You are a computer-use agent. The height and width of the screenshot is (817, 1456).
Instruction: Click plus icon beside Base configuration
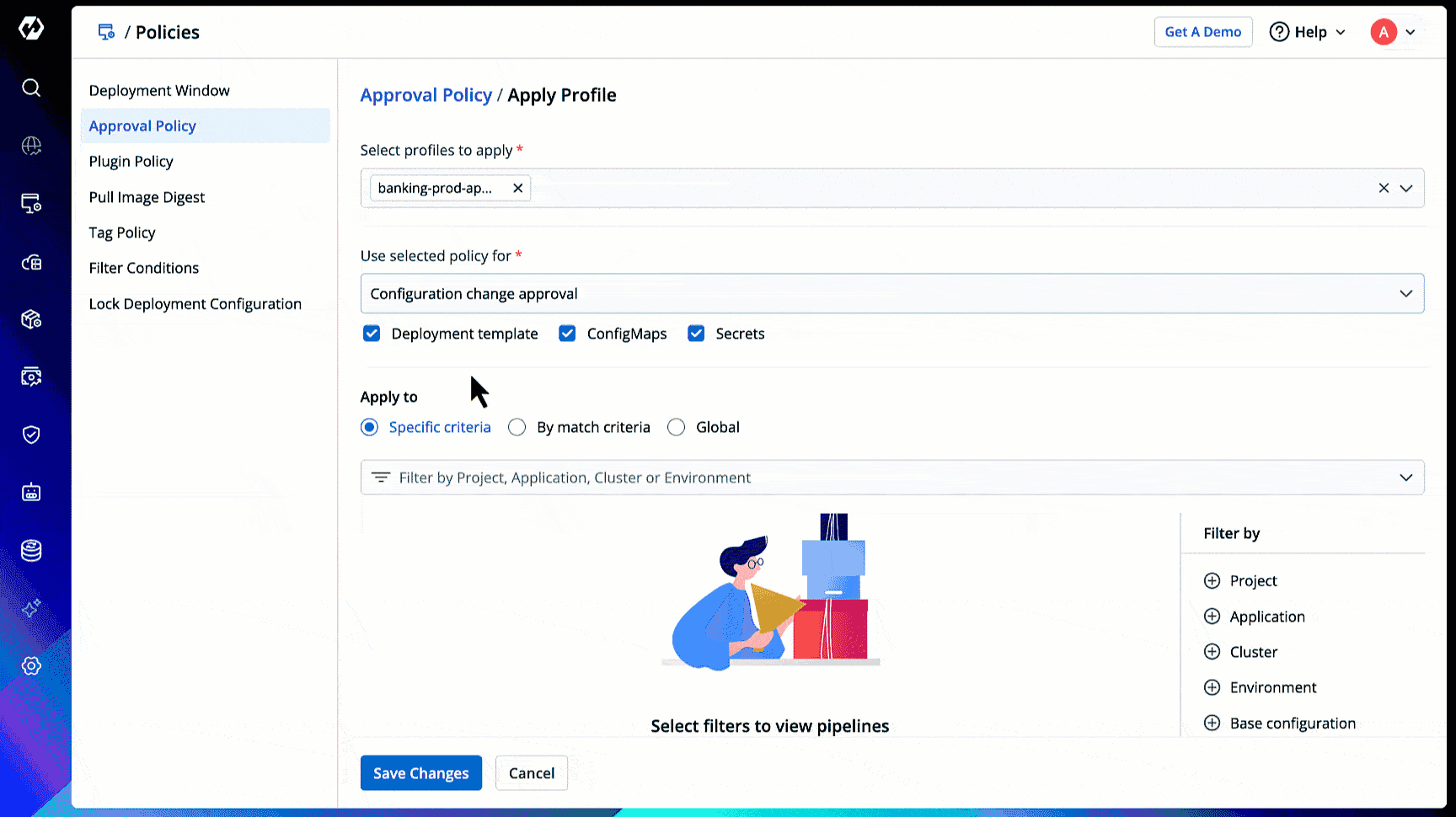[1212, 723]
